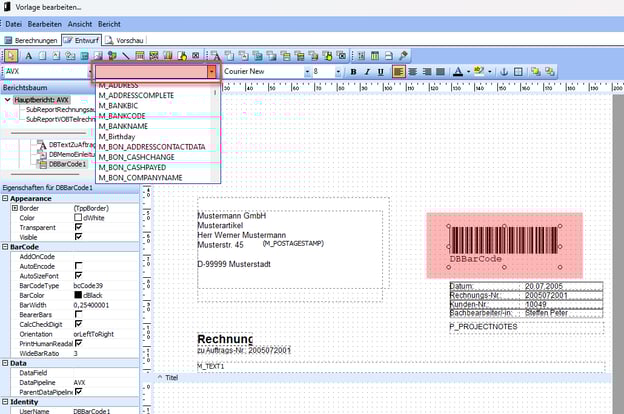Select the object selection arrow tool
Viewport: 624px width, 414px height.
(12, 55)
